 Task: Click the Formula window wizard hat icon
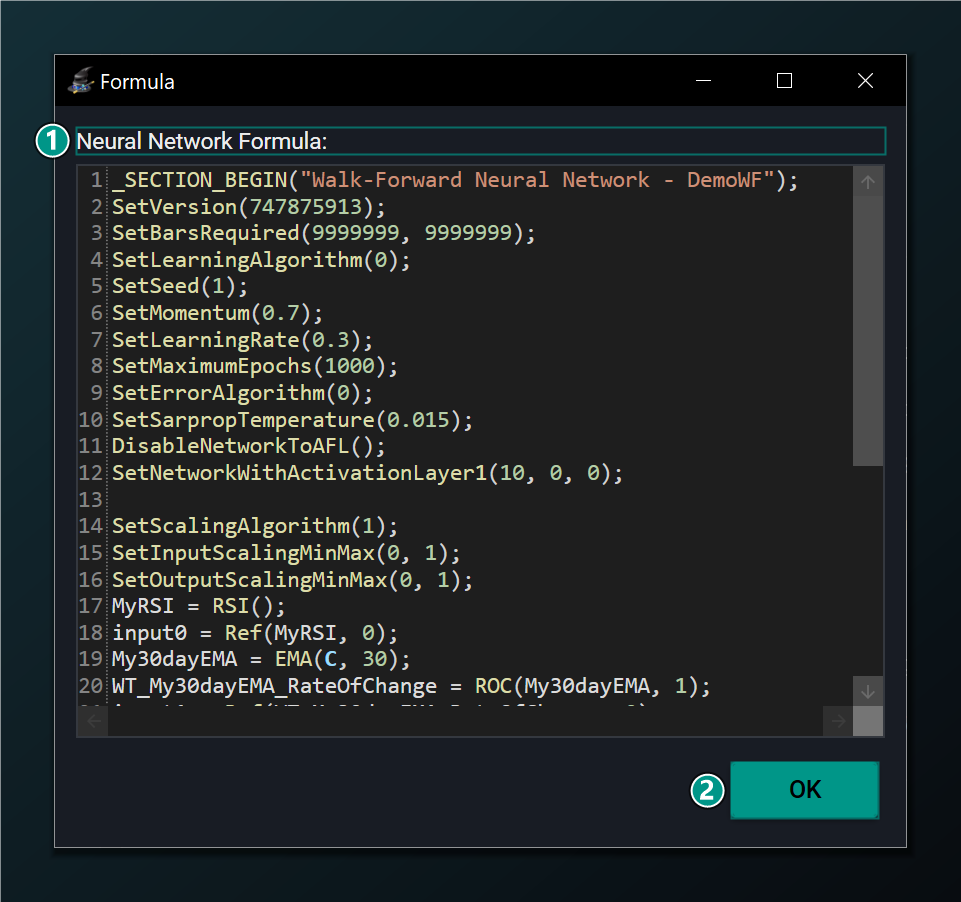(81, 81)
